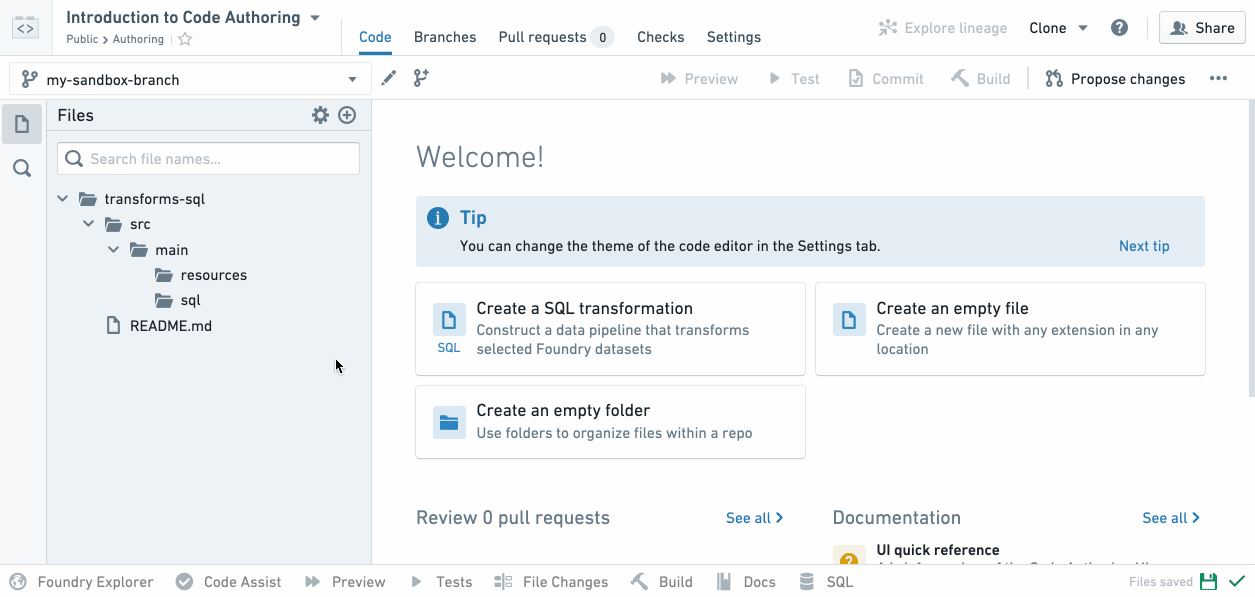Open the Tests panel in the bottom bar
The width and height of the screenshot is (1255, 597).
(441, 582)
